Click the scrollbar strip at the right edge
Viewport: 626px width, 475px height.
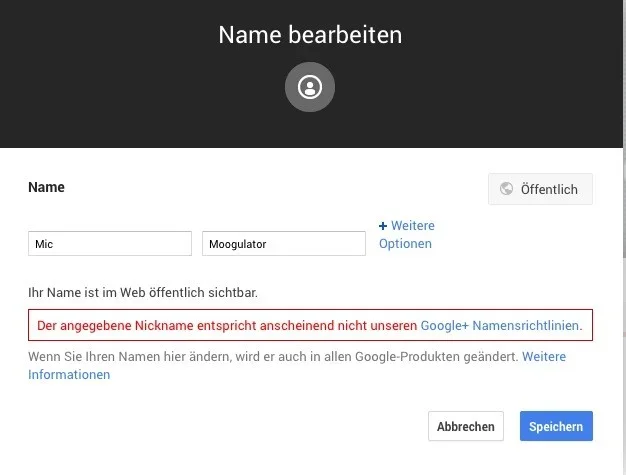click(621, 300)
